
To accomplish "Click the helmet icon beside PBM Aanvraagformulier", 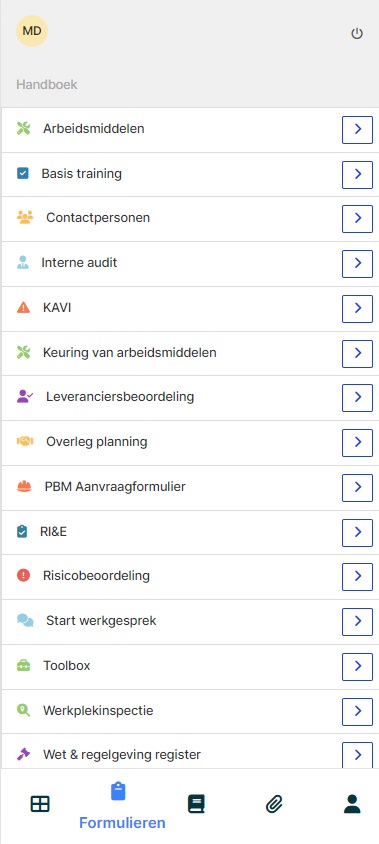I will 24,487.
